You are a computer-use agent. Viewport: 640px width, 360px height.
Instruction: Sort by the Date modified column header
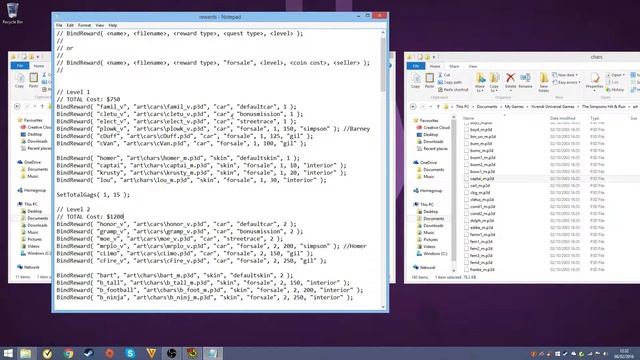(x=562, y=118)
